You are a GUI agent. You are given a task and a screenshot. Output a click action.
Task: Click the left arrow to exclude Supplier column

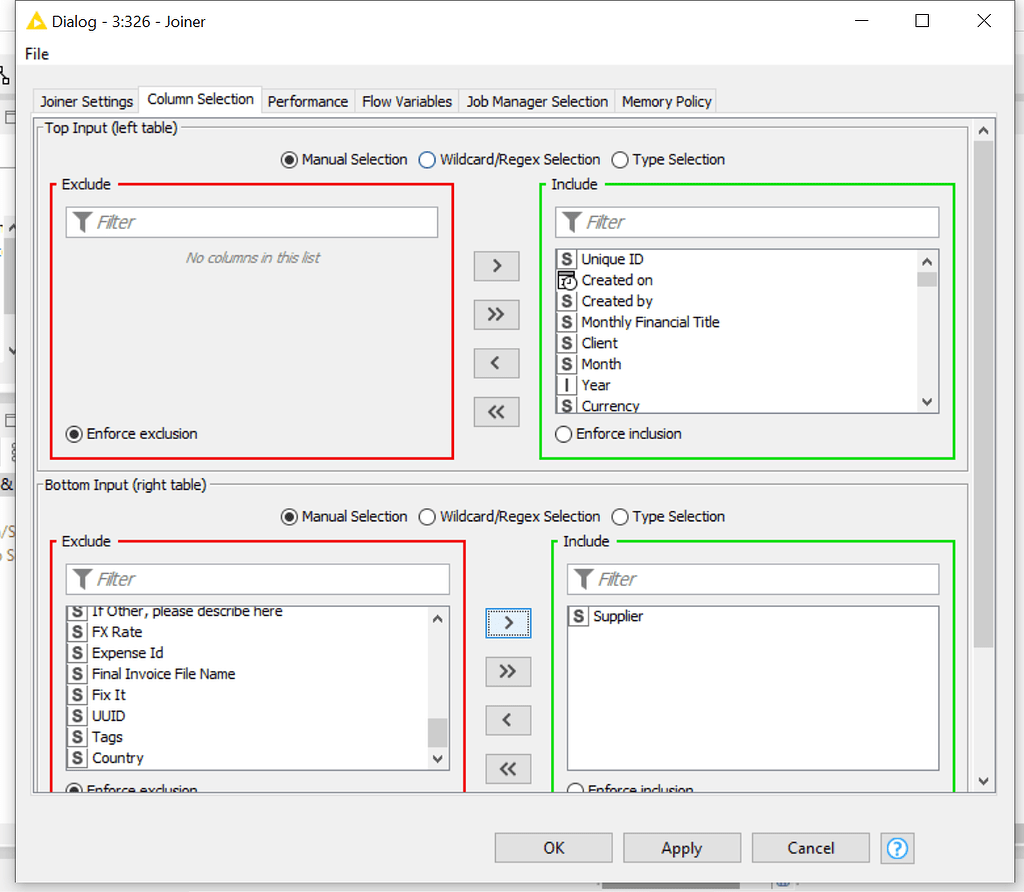508,720
